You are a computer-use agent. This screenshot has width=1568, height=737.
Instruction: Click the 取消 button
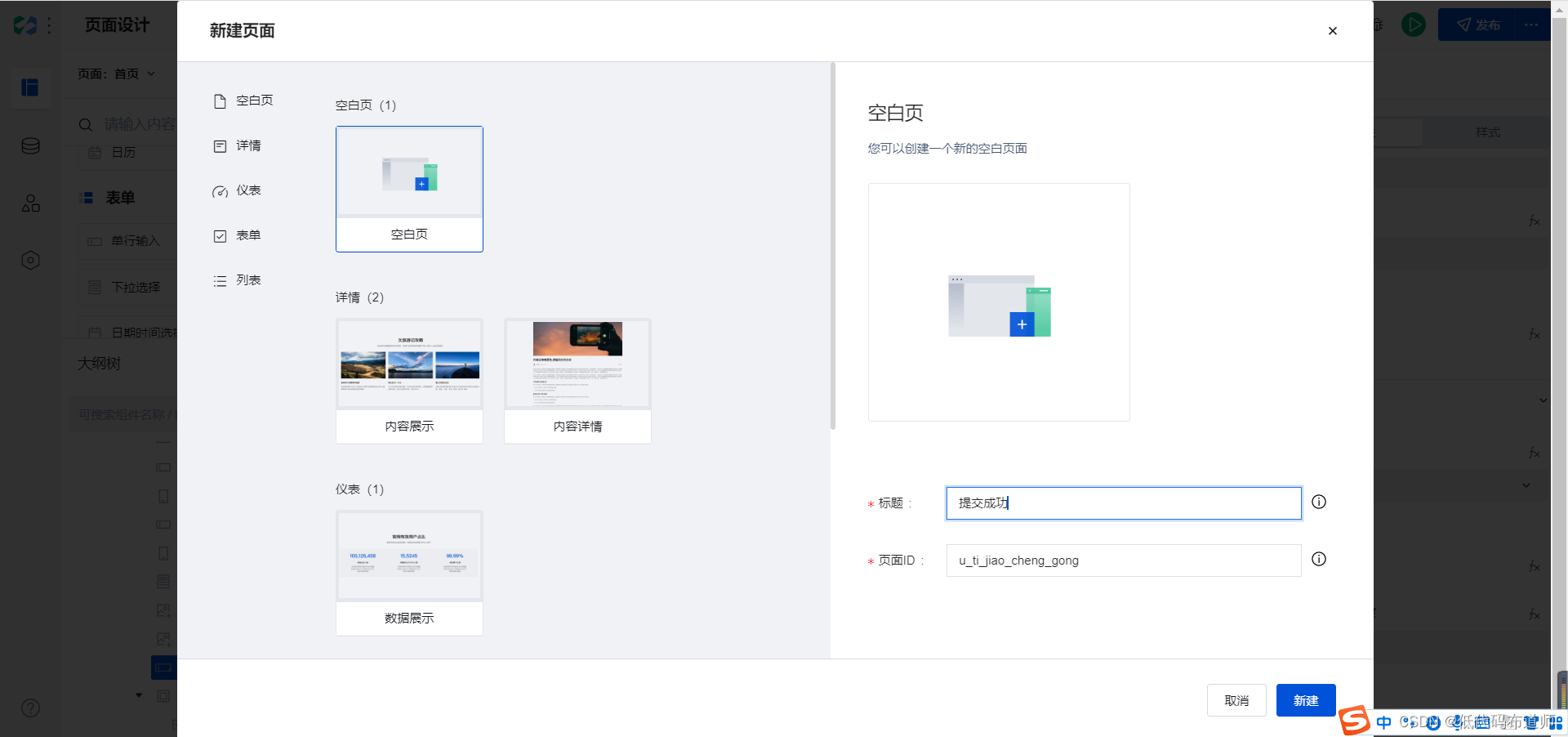click(1236, 700)
